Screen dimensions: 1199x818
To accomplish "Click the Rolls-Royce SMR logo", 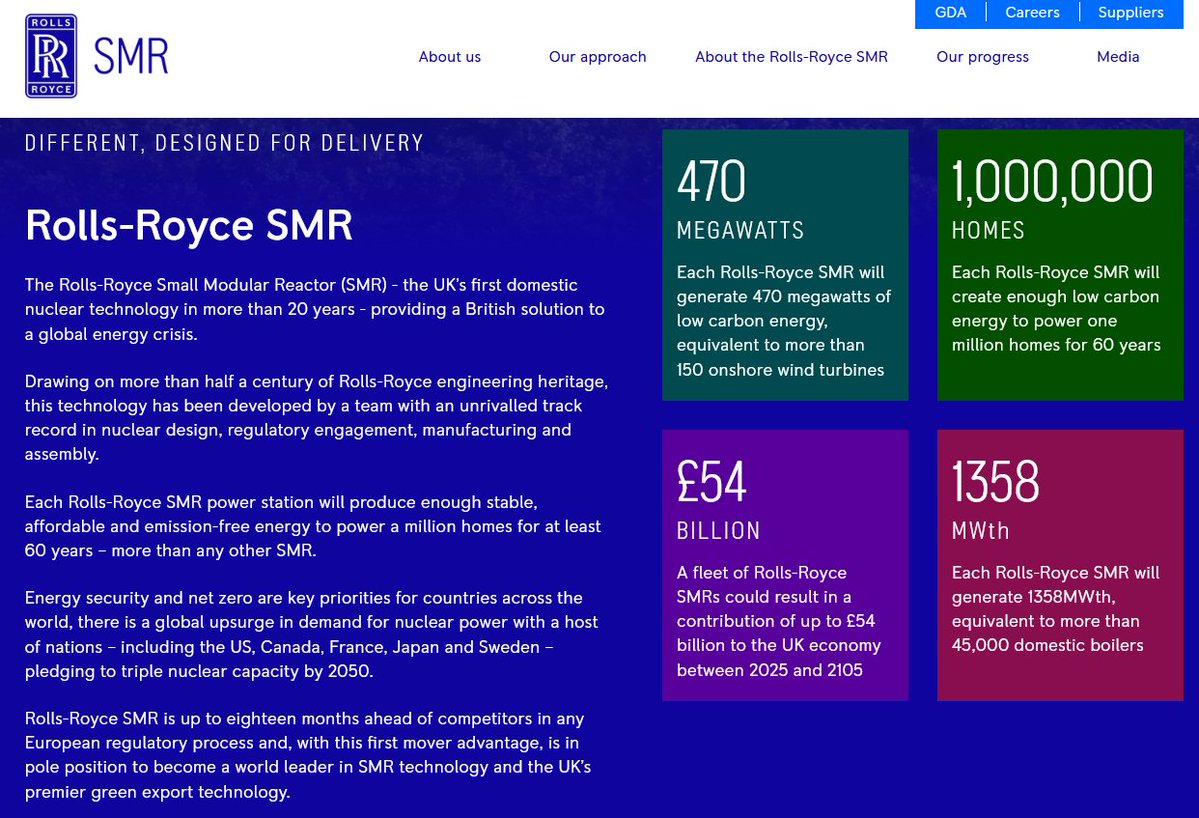I will point(96,56).
